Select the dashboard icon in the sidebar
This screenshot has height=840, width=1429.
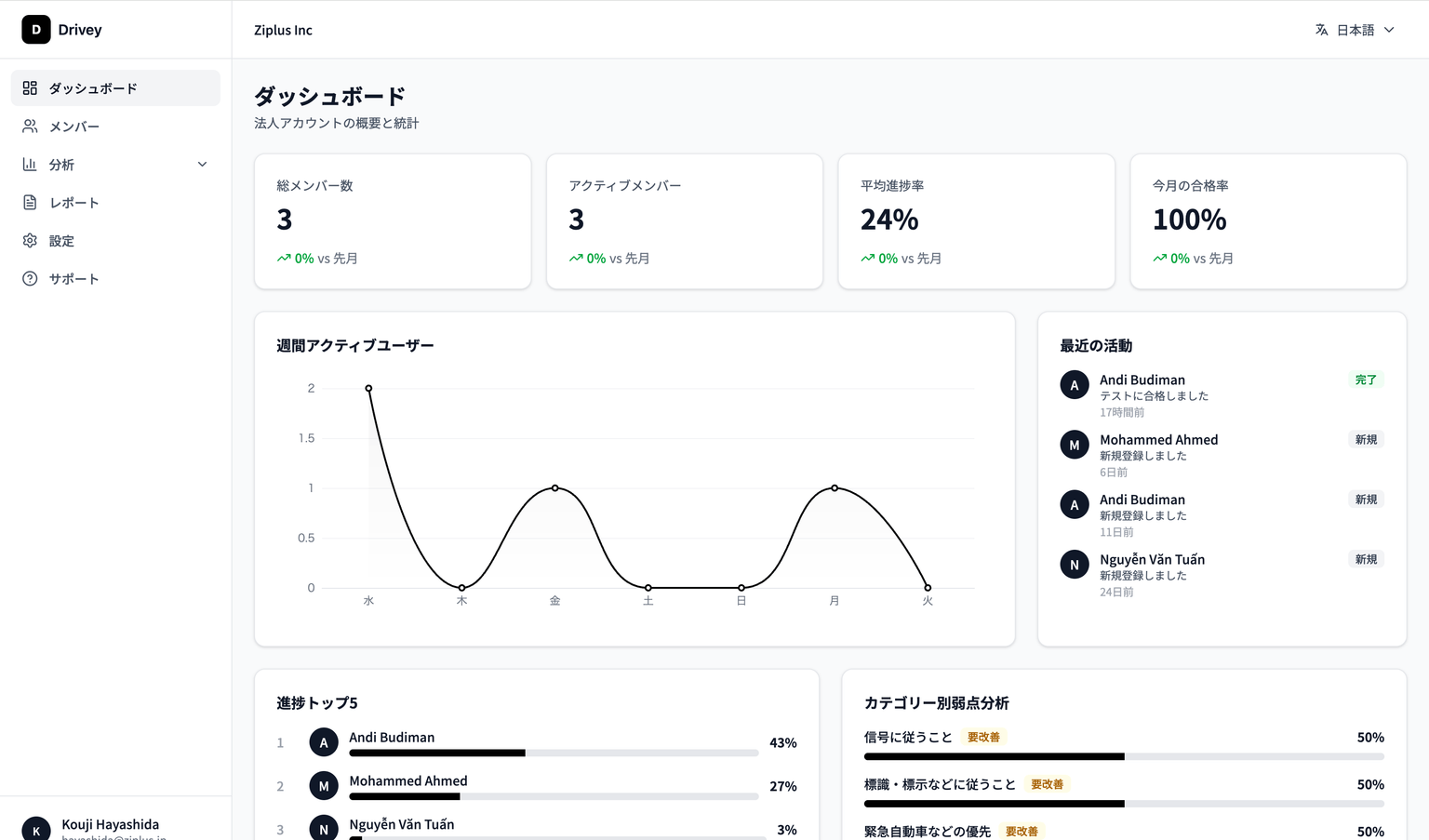[29, 87]
